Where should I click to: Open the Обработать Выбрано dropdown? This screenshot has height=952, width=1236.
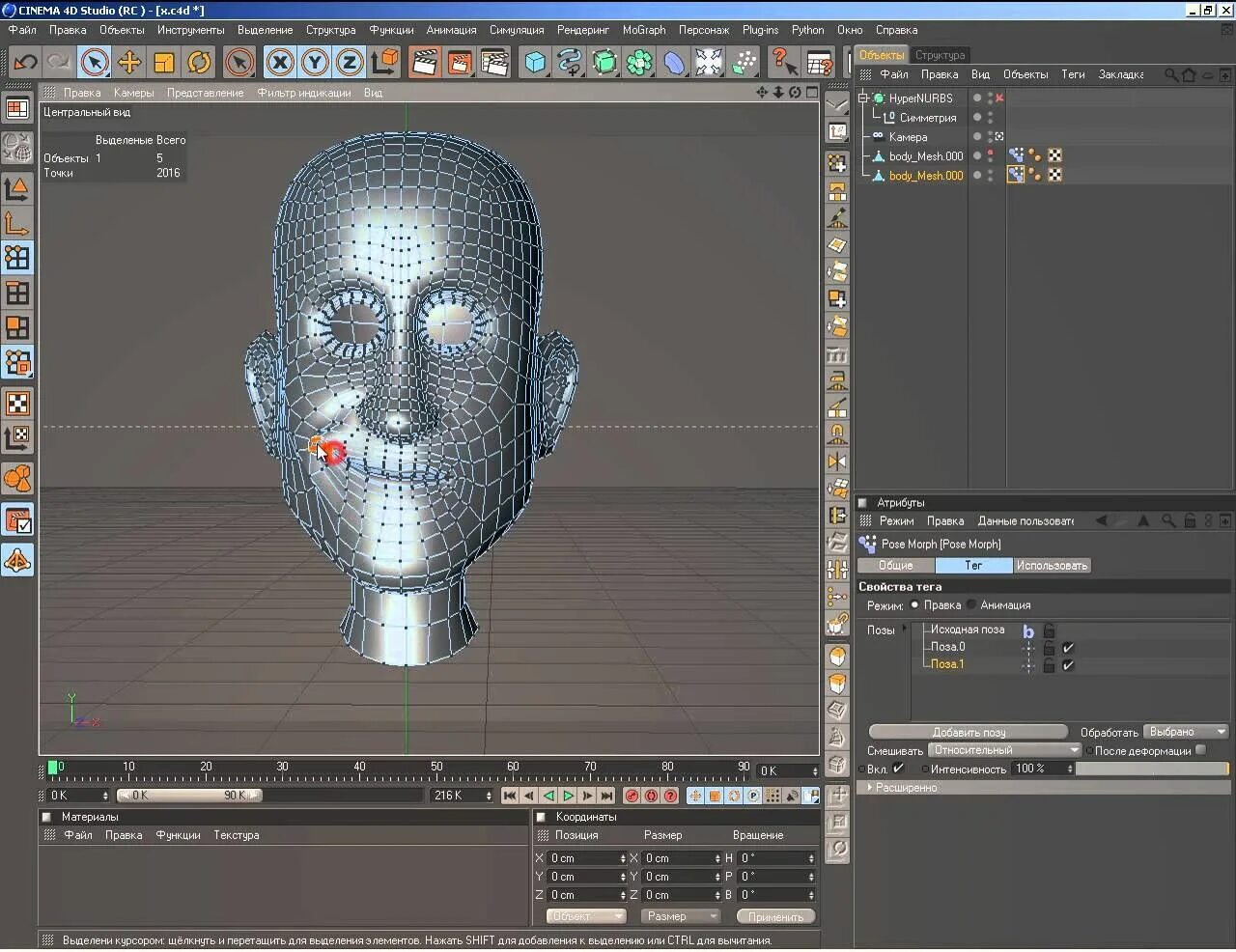coord(1186,732)
